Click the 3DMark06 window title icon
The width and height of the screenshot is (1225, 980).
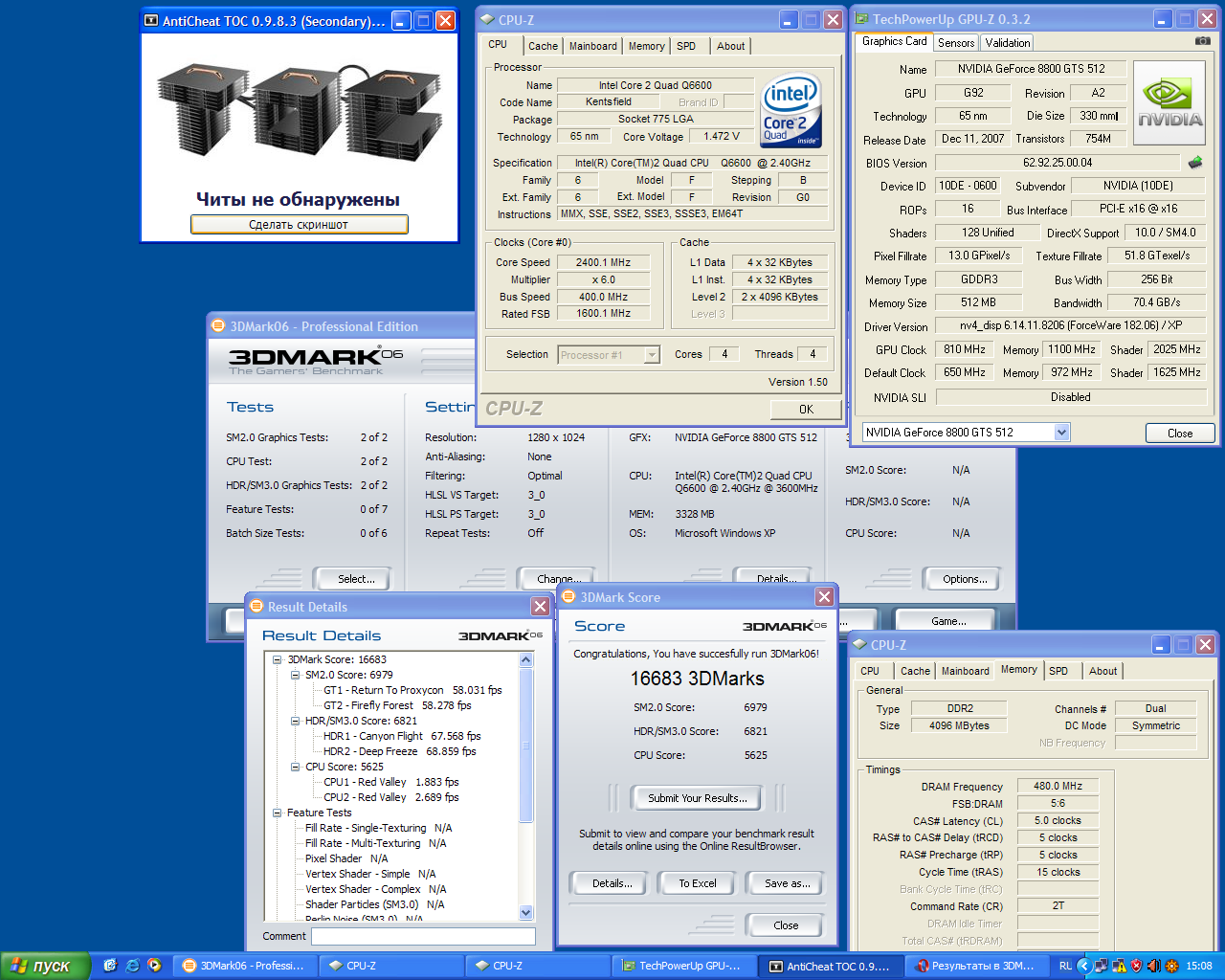[218, 326]
